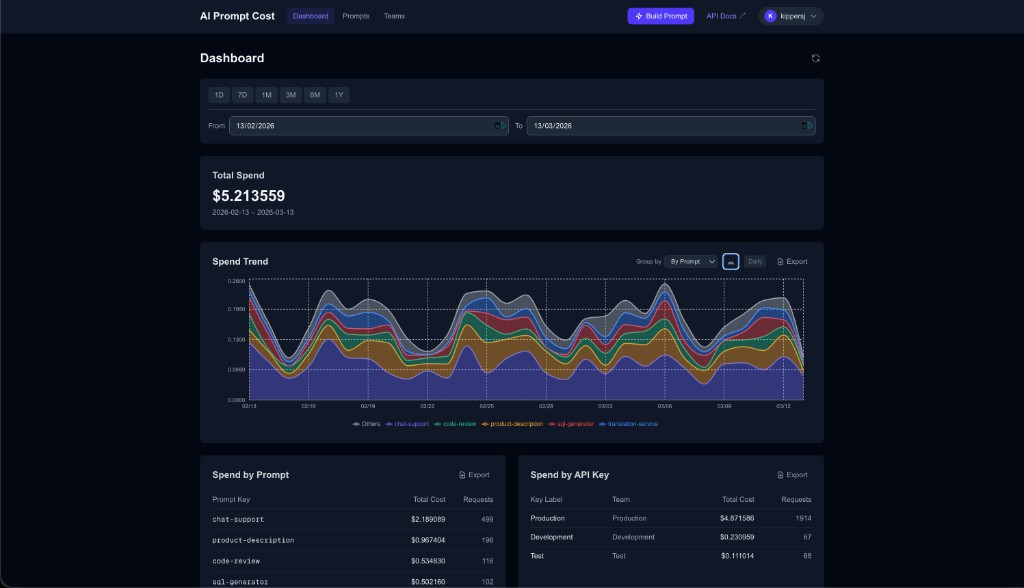Switch to the Prompts tab
Image resolution: width=1024 pixels, height=588 pixels.
click(356, 15)
